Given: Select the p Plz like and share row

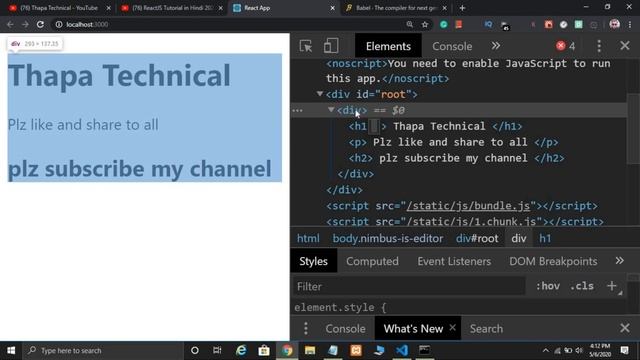Looking at the screenshot, I should (453, 142).
